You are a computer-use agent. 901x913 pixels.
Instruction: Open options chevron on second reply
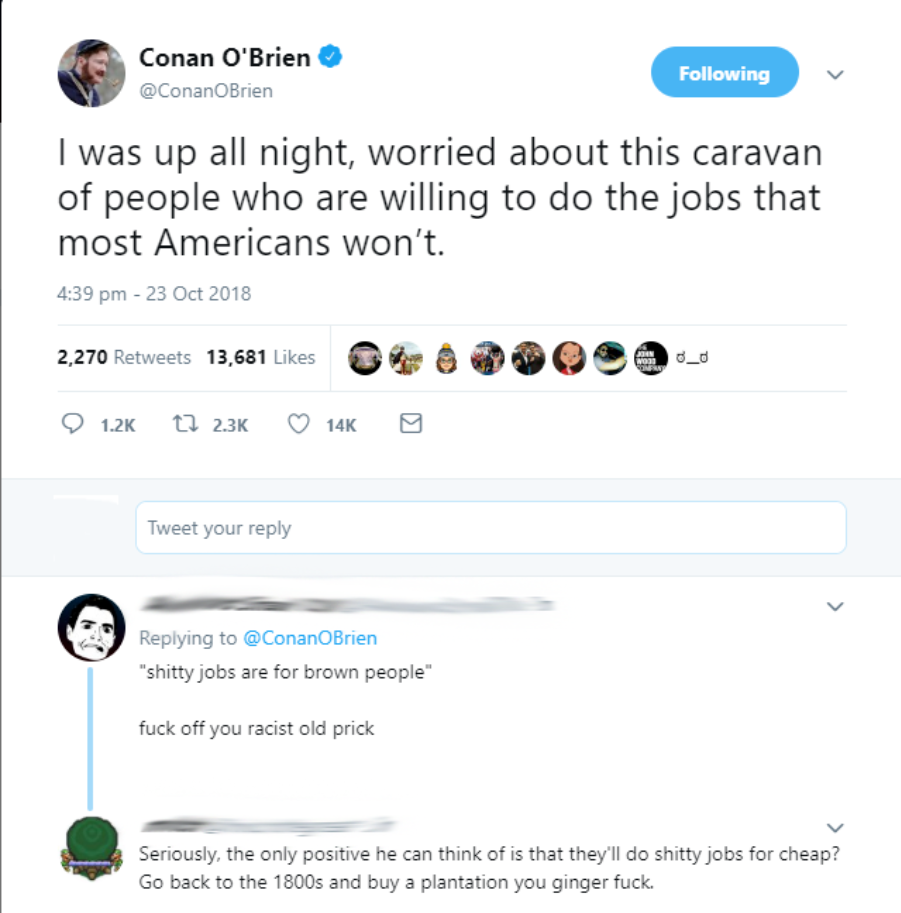tap(835, 827)
